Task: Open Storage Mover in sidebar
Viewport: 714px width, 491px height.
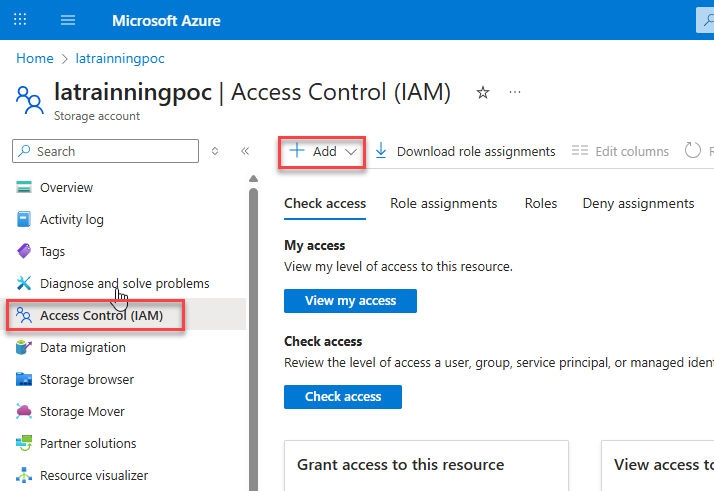Action: tap(82, 411)
